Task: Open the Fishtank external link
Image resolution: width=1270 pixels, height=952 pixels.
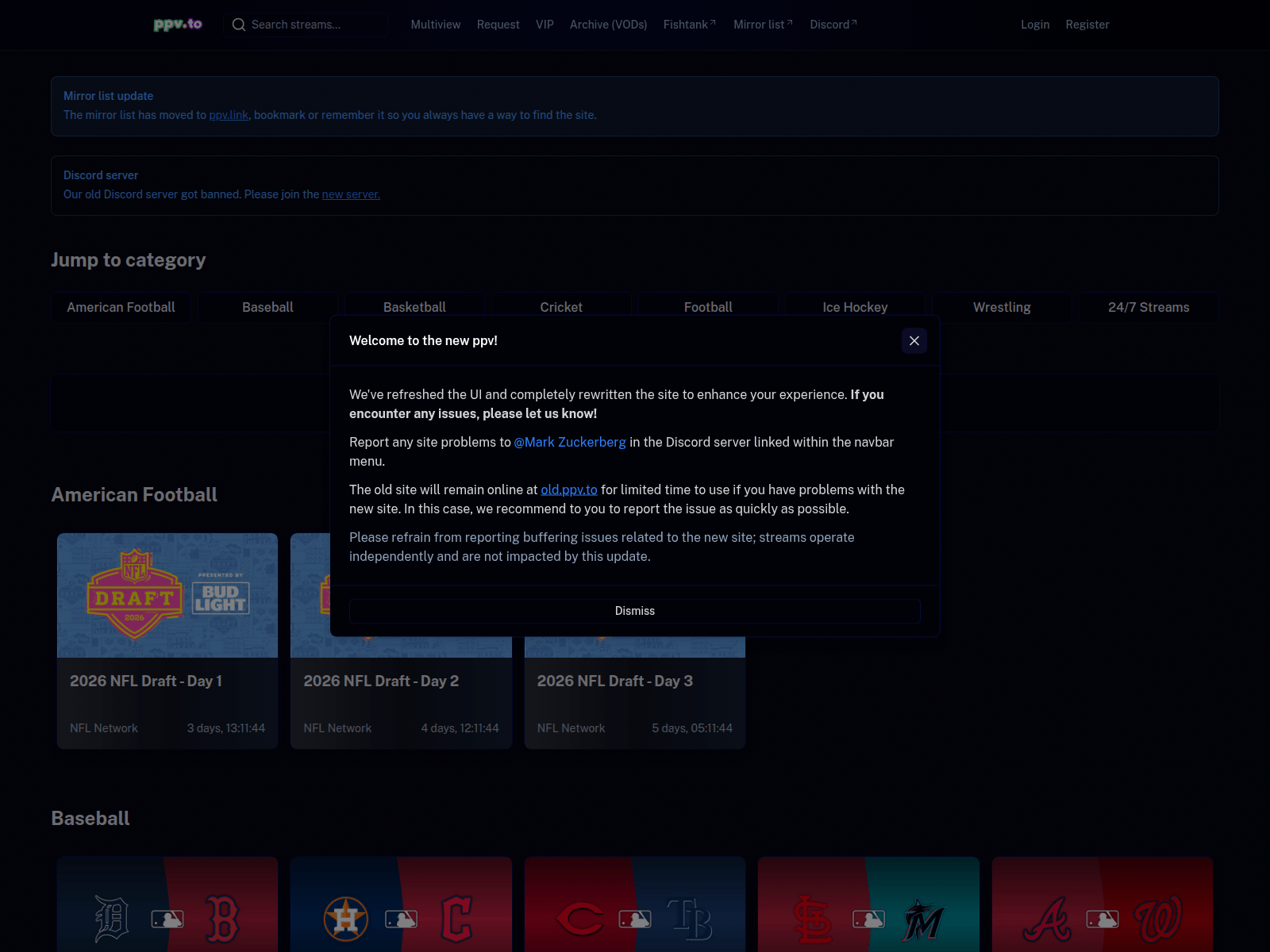Action: point(690,25)
